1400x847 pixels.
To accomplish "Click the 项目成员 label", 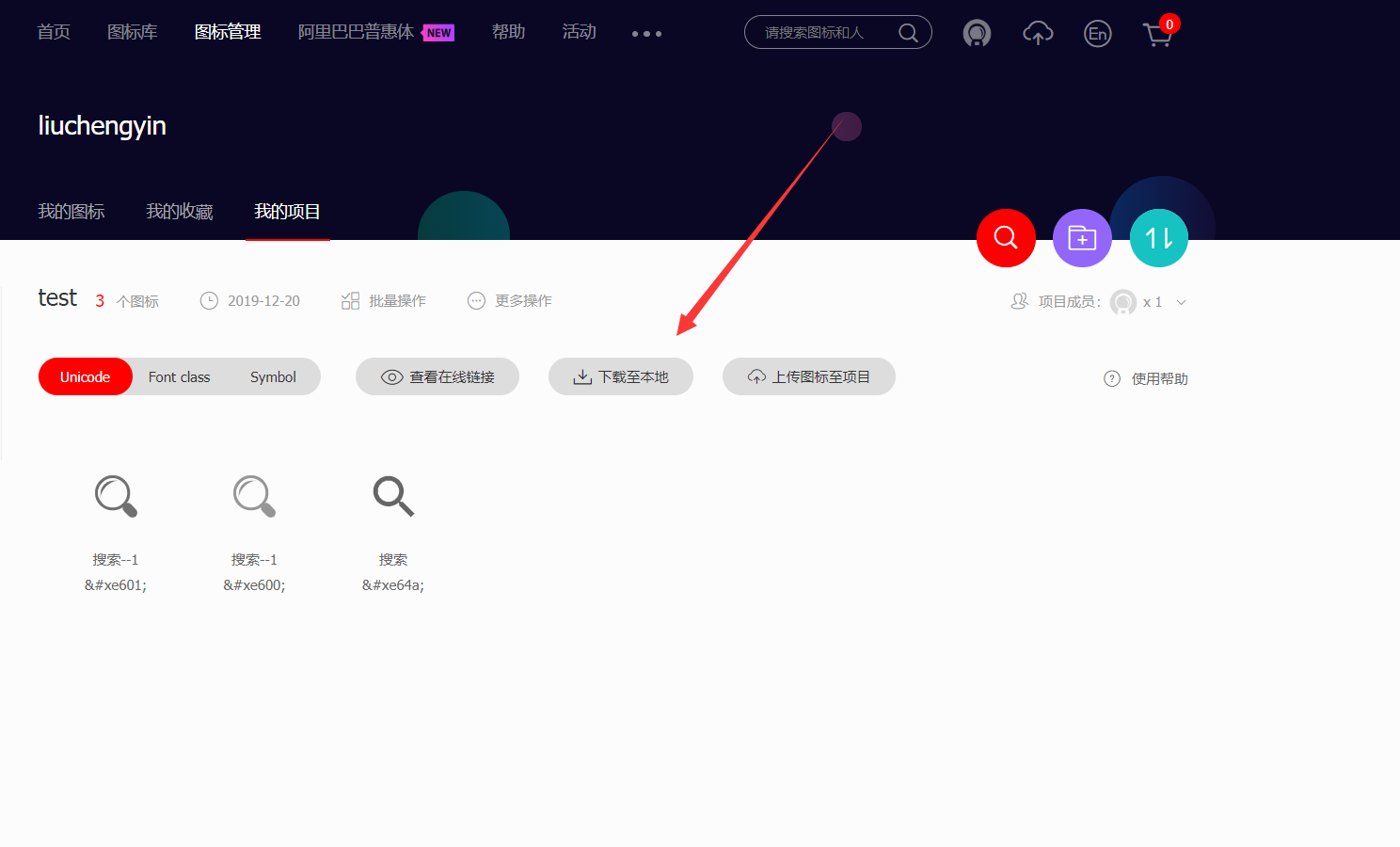I will coord(1069,302).
